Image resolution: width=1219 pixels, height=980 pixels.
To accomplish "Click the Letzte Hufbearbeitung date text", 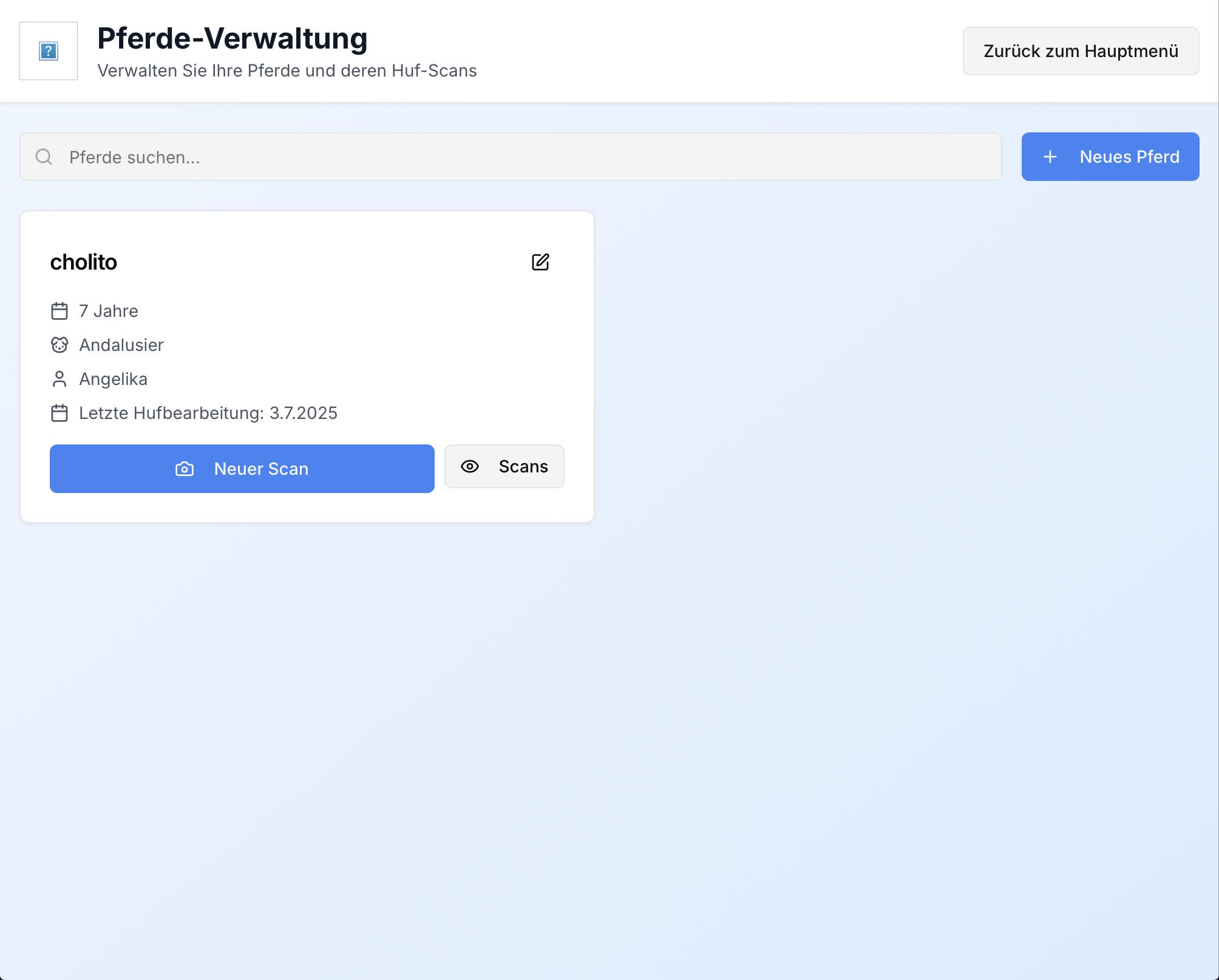I will point(208,413).
